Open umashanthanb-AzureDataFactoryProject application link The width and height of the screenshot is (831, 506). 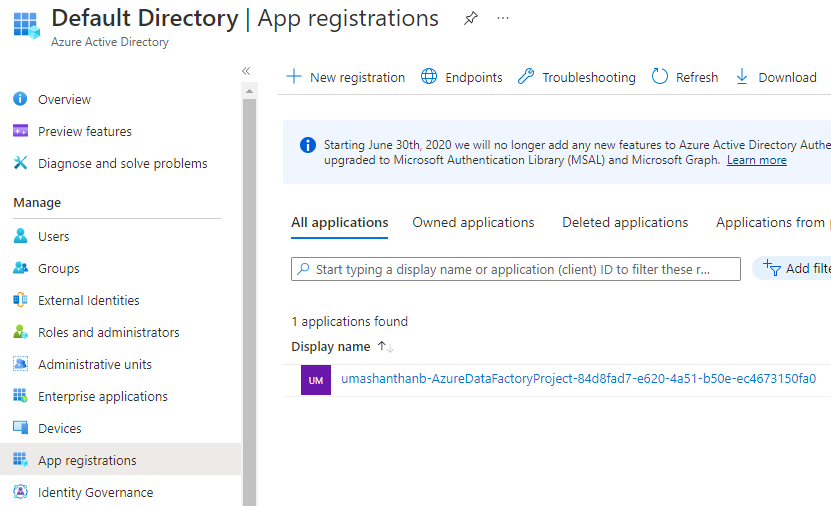(x=578, y=378)
